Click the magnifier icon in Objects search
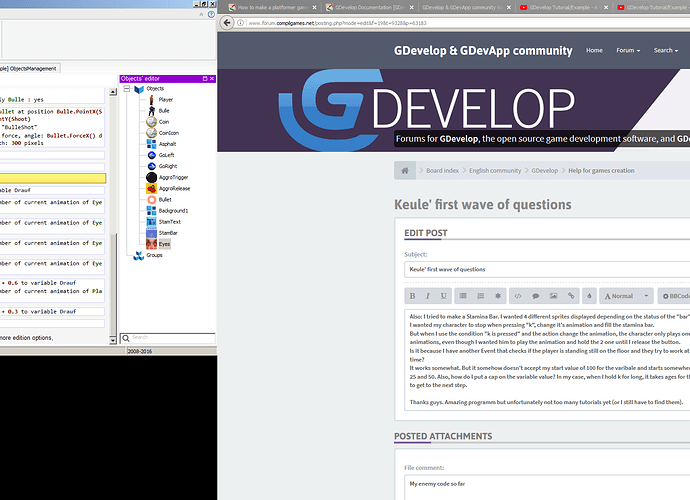The image size is (690, 500). (x=125, y=338)
